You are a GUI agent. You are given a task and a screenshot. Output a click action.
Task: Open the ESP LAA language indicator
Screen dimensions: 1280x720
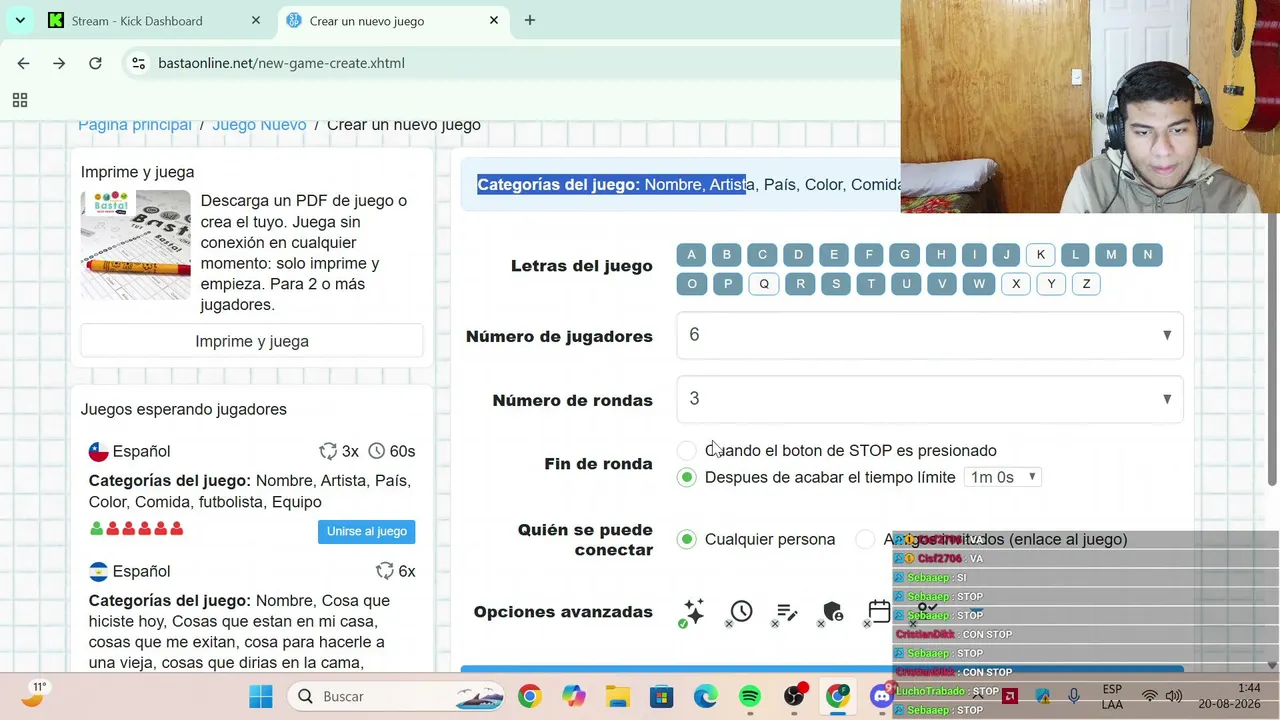(1111, 696)
